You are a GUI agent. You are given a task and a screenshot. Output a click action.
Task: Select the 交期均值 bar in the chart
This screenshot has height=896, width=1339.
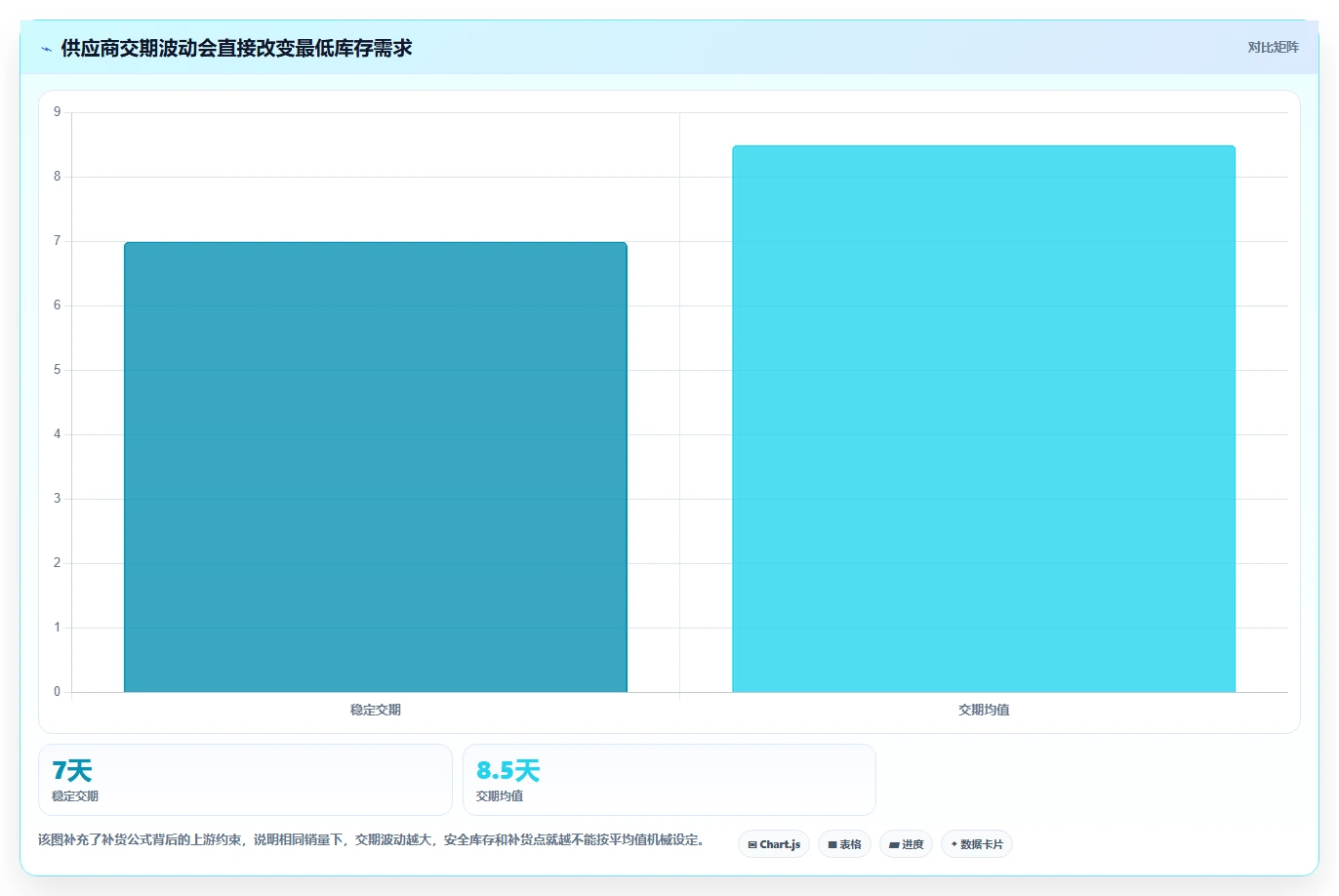(x=984, y=419)
